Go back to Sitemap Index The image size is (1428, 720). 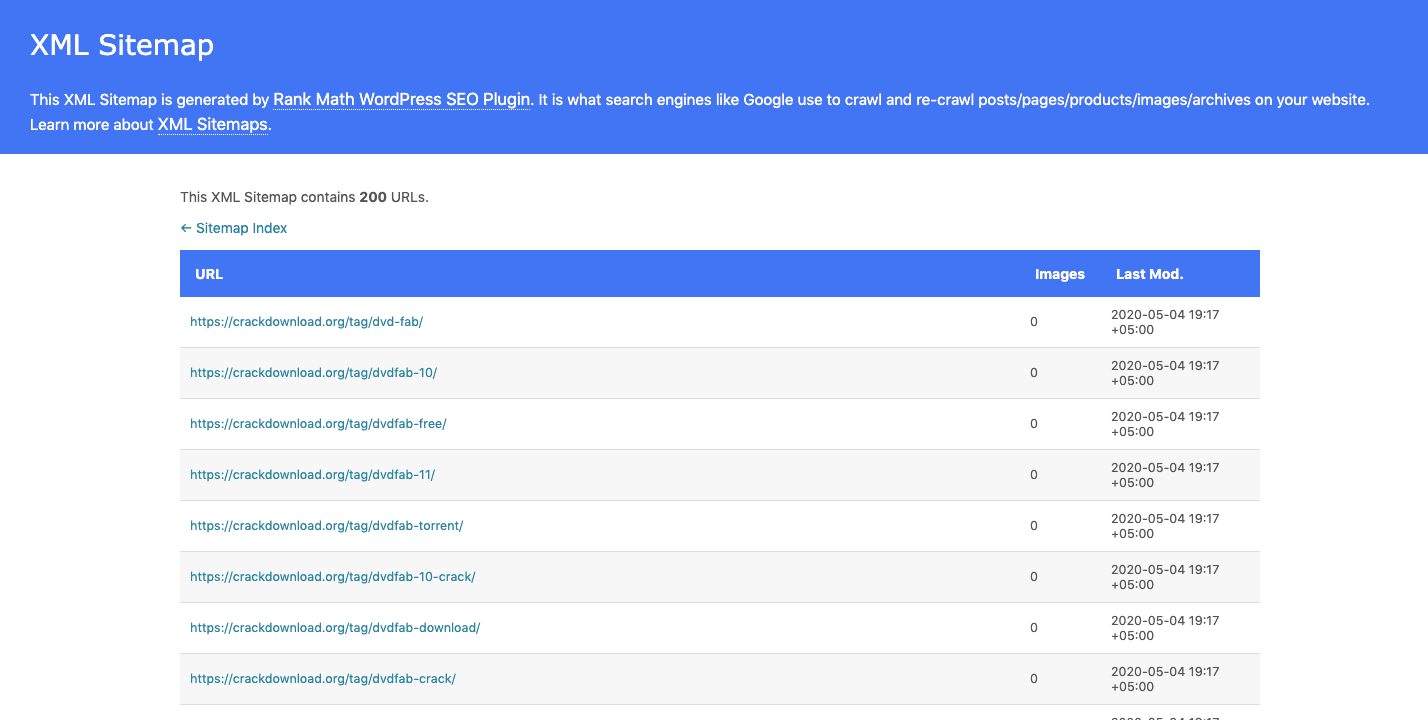click(234, 228)
